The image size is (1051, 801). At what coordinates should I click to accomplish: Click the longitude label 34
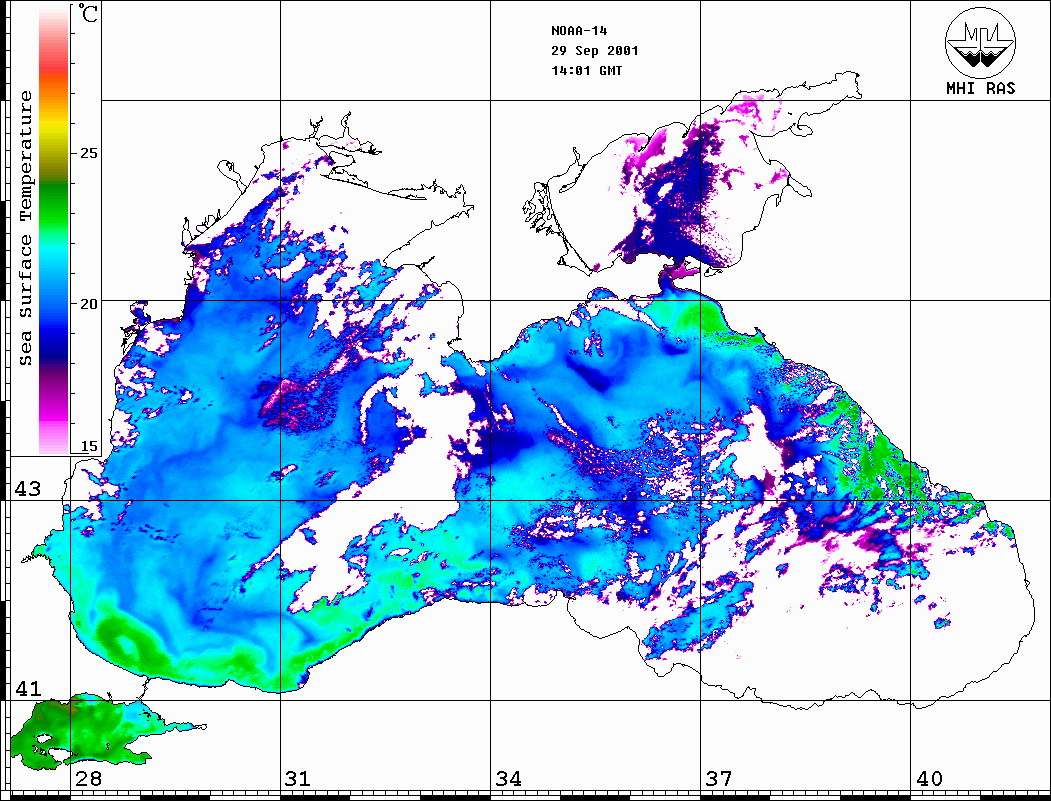508,778
